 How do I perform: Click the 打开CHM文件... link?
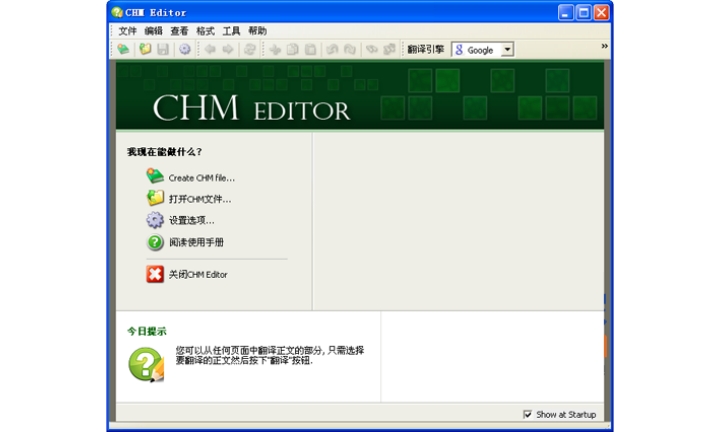click(200, 199)
